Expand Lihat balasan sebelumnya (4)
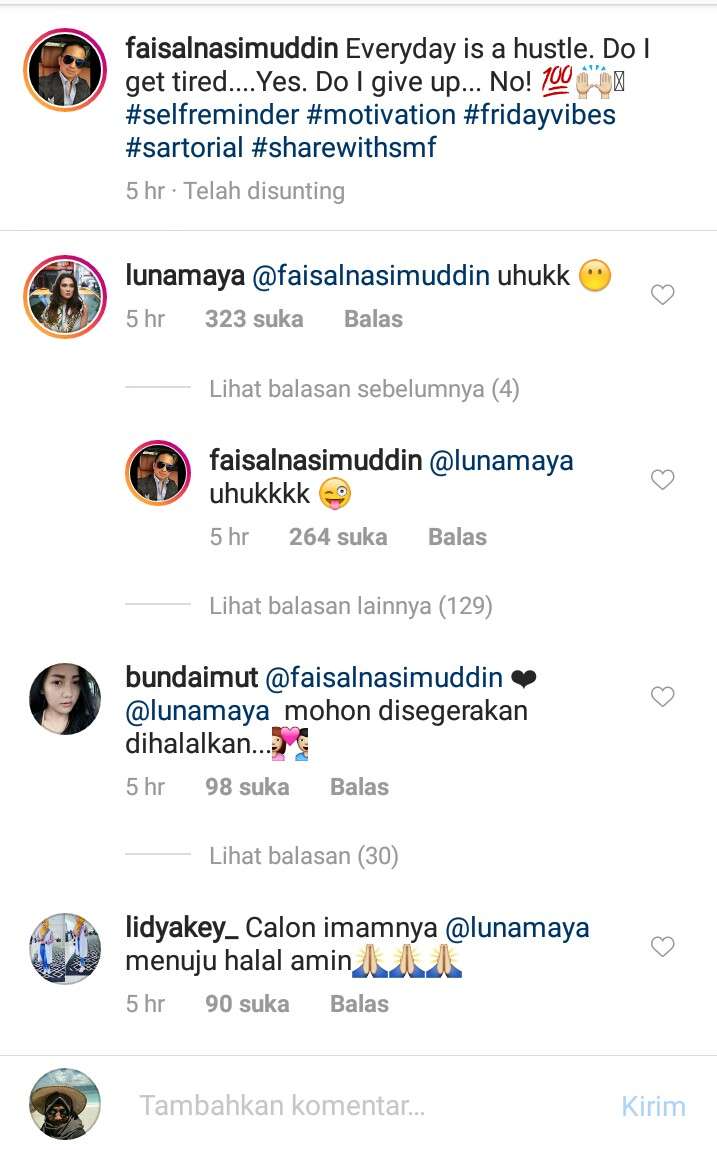717x1150 pixels. [x=364, y=389]
